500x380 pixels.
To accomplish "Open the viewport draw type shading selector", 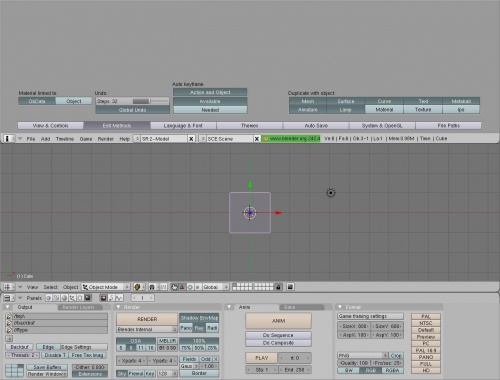I will coord(139,287).
